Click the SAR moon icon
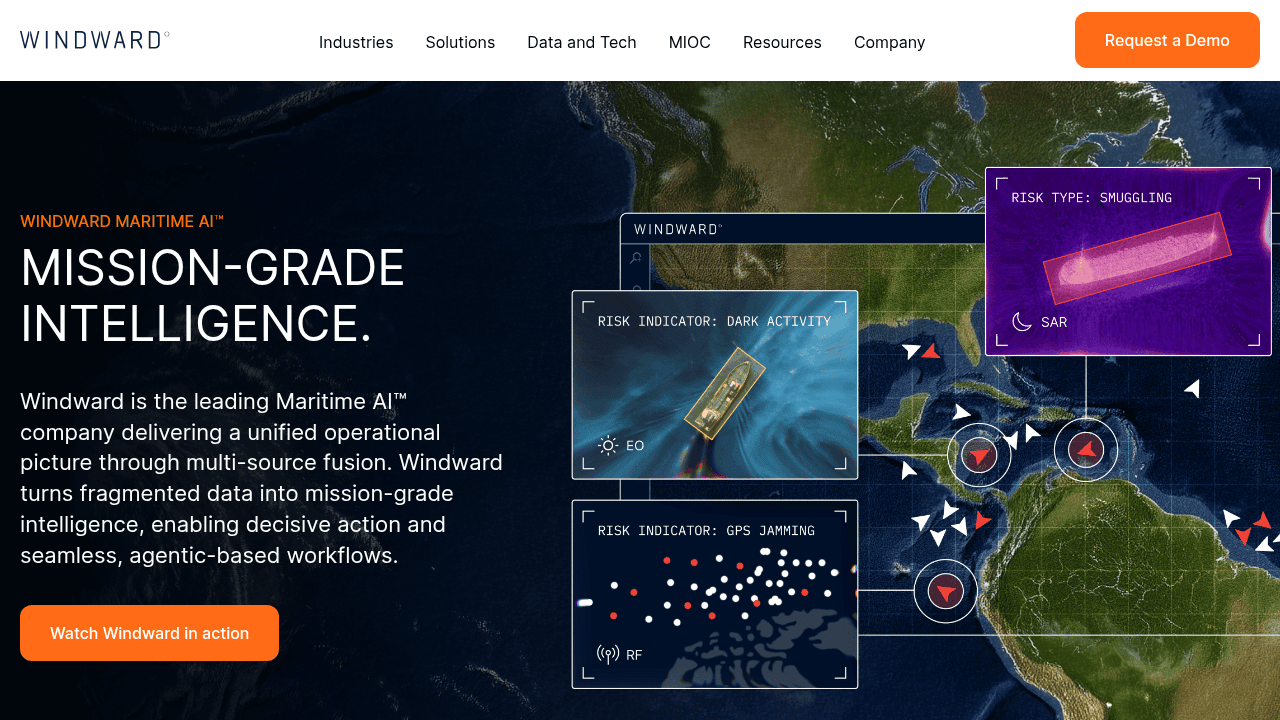The height and width of the screenshot is (720, 1280). (1022, 322)
